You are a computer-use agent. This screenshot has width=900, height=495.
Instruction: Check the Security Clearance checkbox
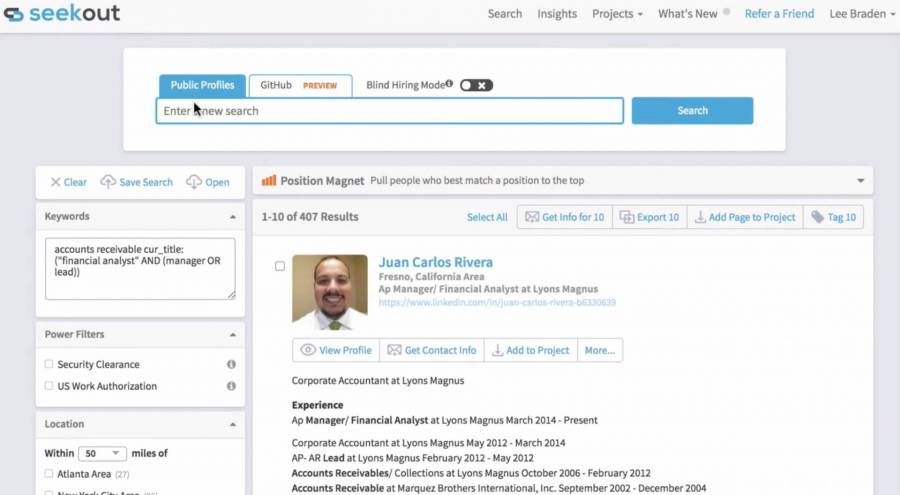click(49, 365)
